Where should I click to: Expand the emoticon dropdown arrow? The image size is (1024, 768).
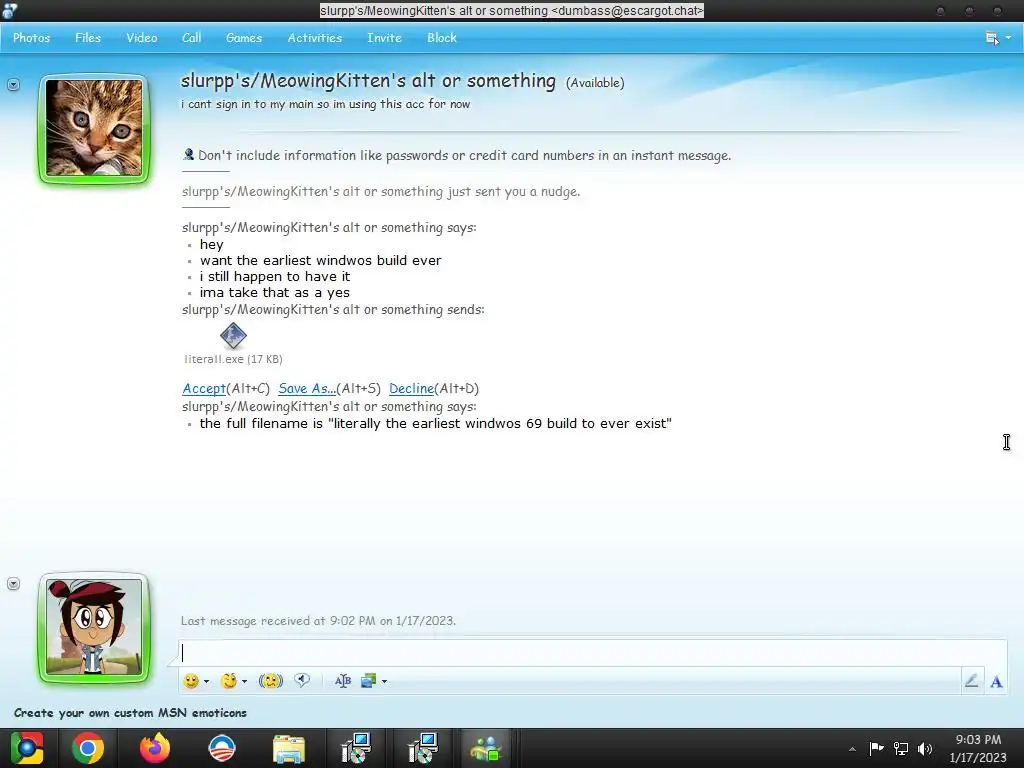point(206,681)
